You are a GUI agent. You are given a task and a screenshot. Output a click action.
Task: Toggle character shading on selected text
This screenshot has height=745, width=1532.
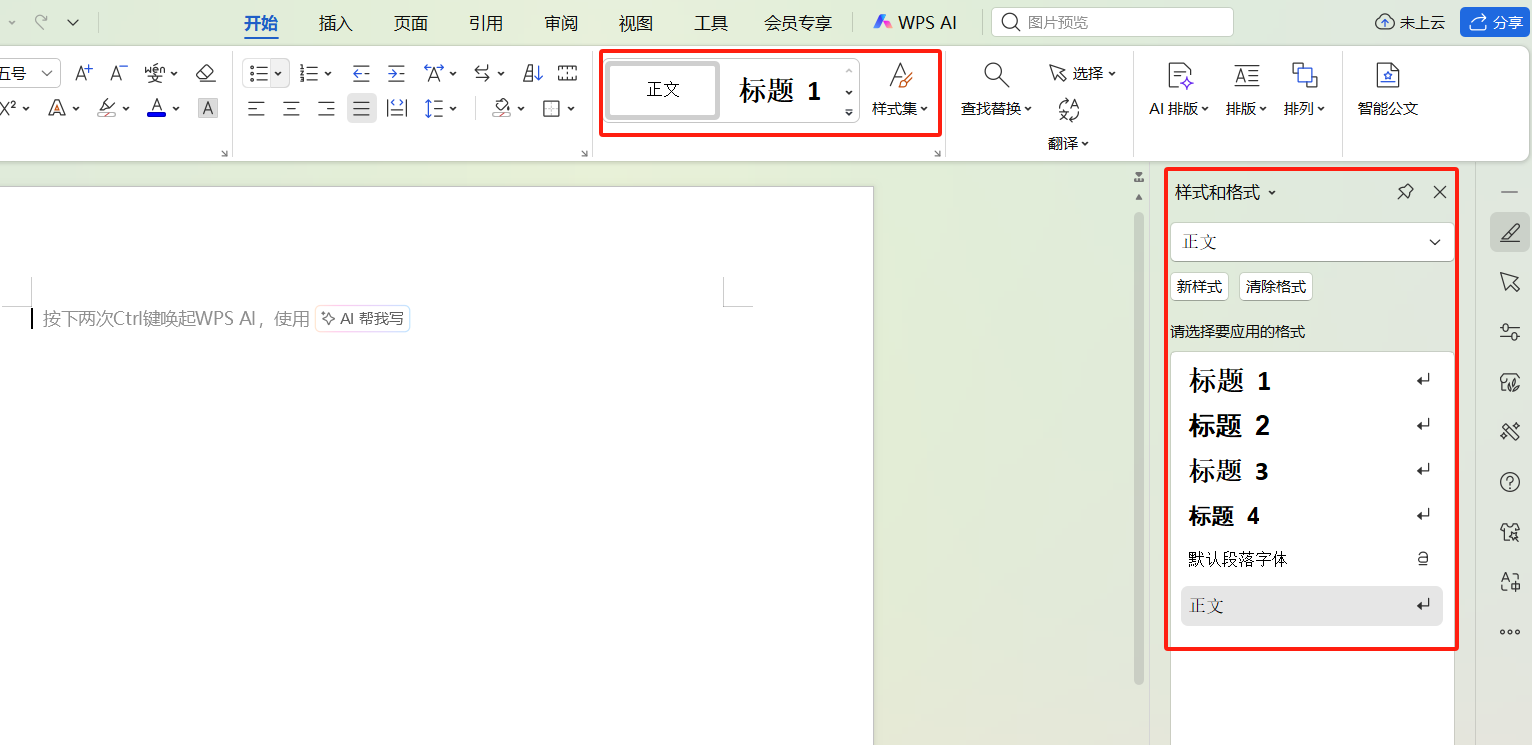click(x=207, y=108)
